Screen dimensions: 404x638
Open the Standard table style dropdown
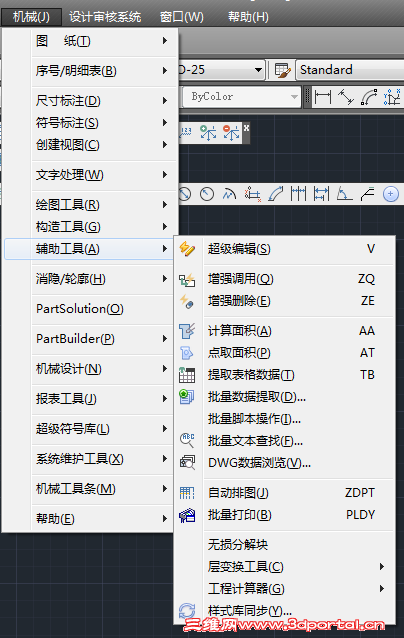[x=350, y=70]
